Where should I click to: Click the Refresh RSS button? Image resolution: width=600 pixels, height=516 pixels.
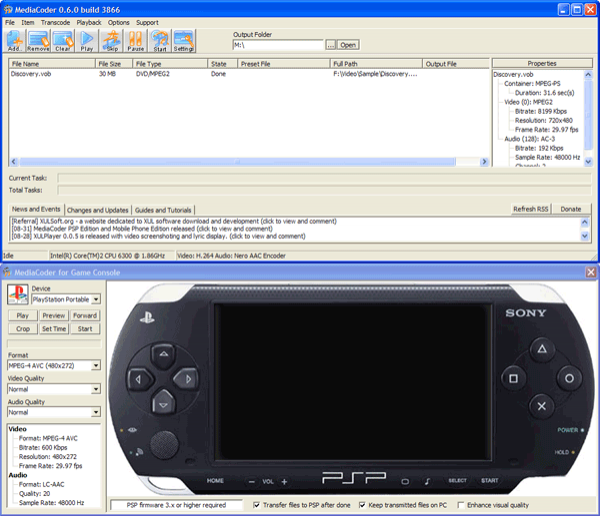pyautogui.click(x=531, y=209)
